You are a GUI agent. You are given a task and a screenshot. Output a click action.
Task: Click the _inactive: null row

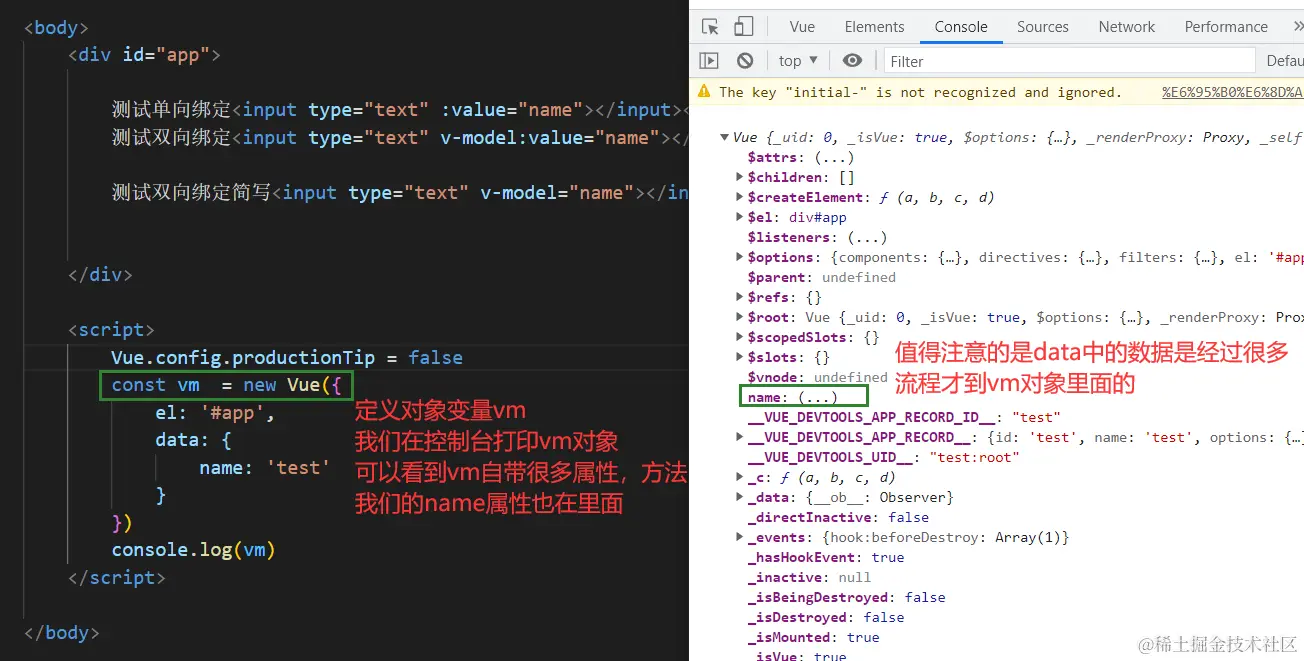[x=809, y=578]
